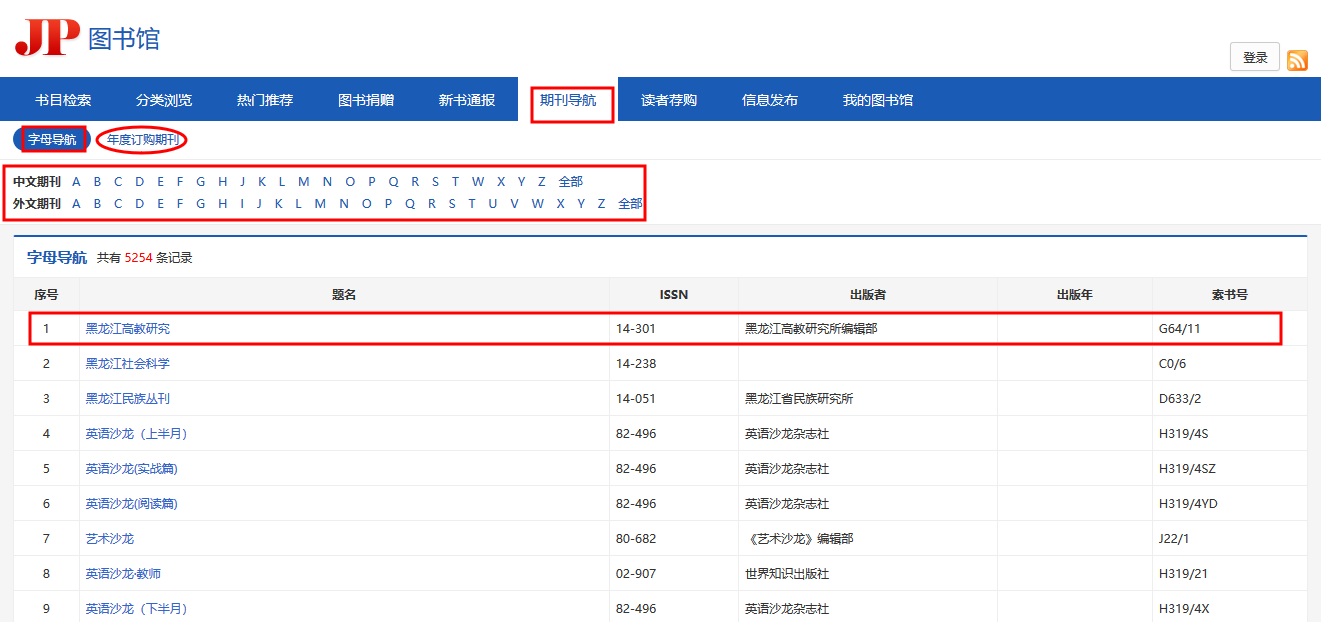
Task: Click call number J22/1
Action: click(x=1174, y=539)
